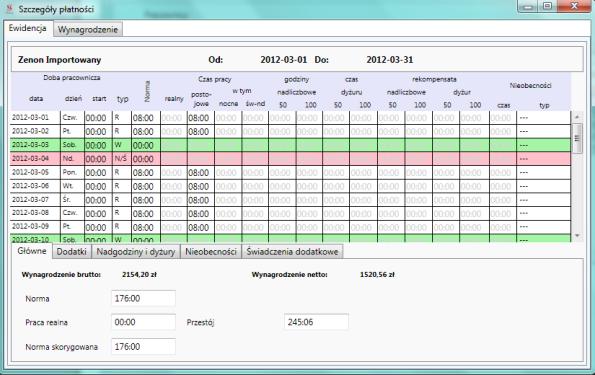The image size is (595, 375).
Task: Click the 'data' column header
Action: point(36,99)
